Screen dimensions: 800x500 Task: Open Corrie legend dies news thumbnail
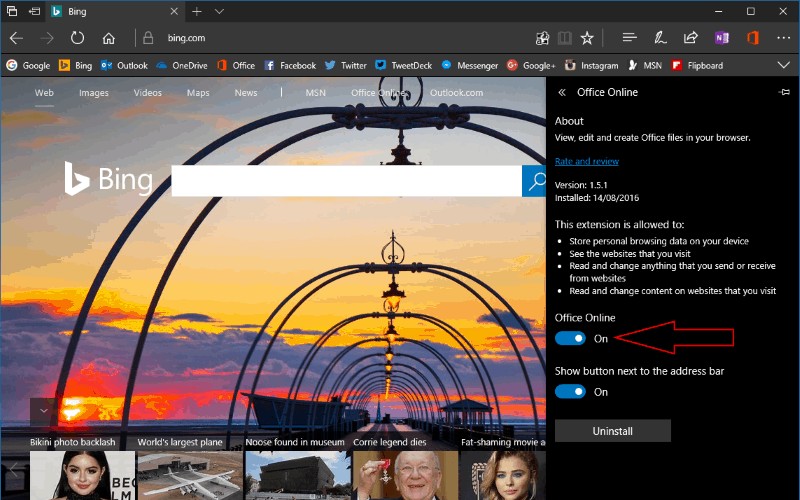(x=406, y=476)
